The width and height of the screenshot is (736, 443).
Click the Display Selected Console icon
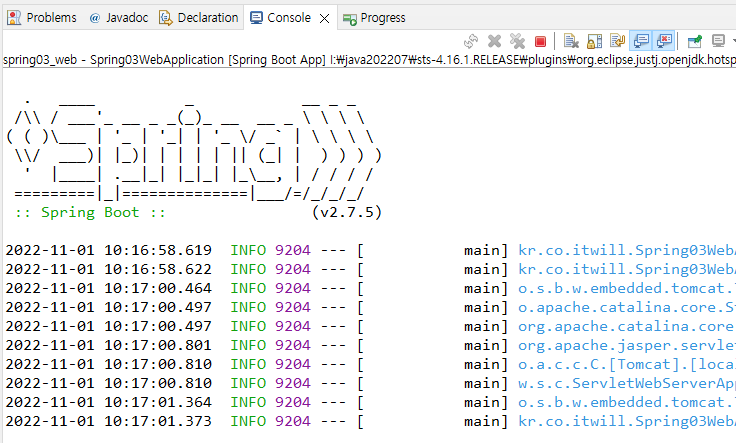coord(718,41)
